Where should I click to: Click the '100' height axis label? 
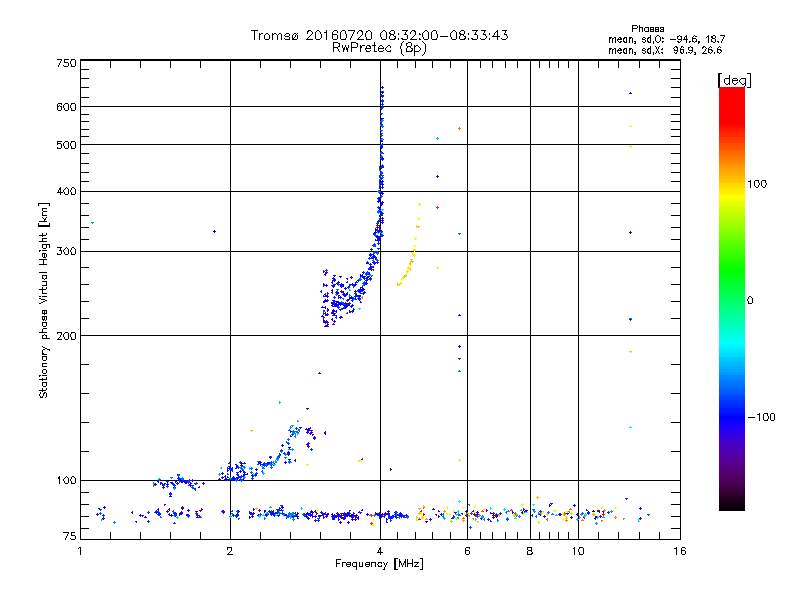(x=66, y=481)
